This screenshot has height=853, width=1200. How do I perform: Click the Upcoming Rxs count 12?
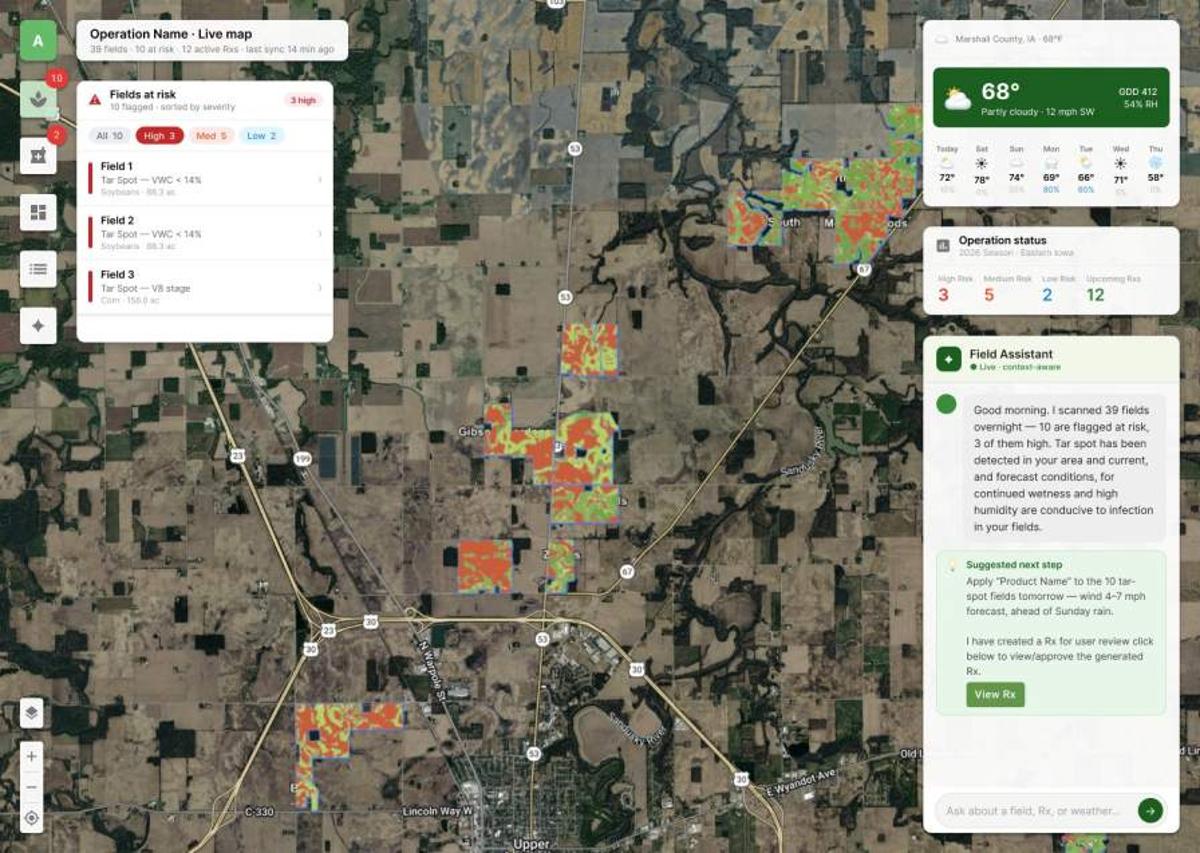pyautogui.click(x=1095, y=295)
